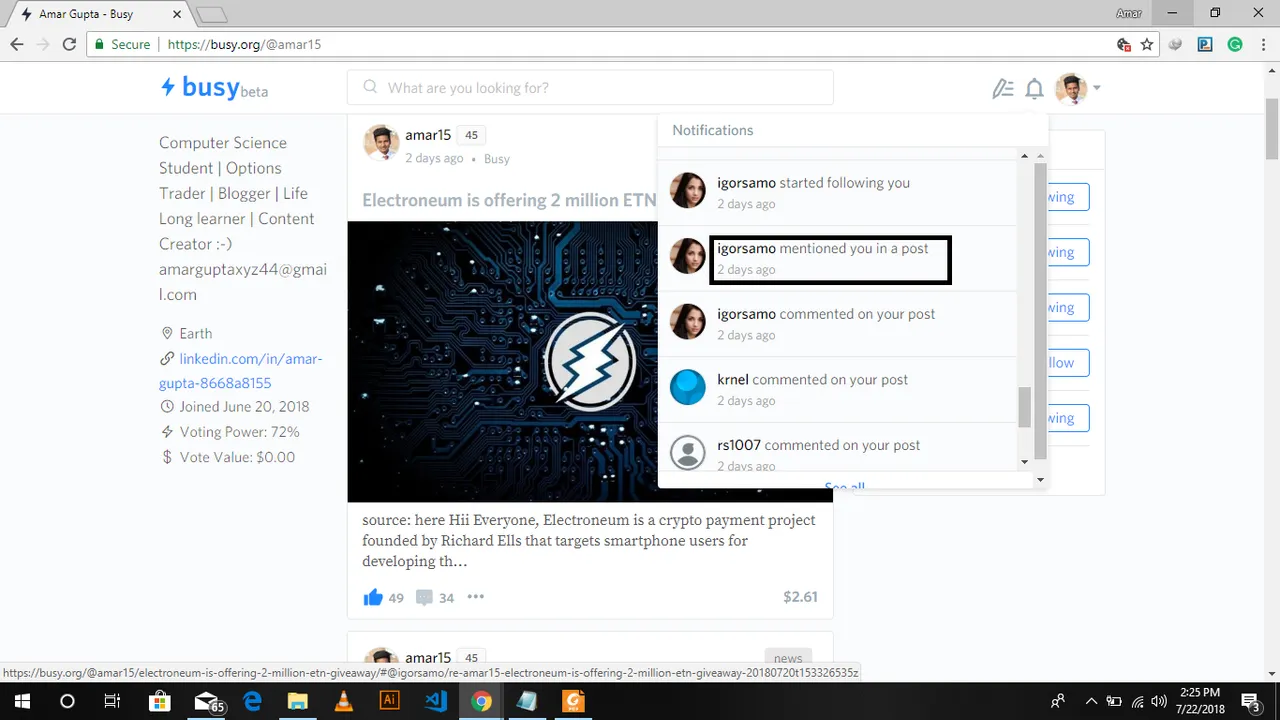Open File Explorer from the taskbar

[x=298, y=701]
